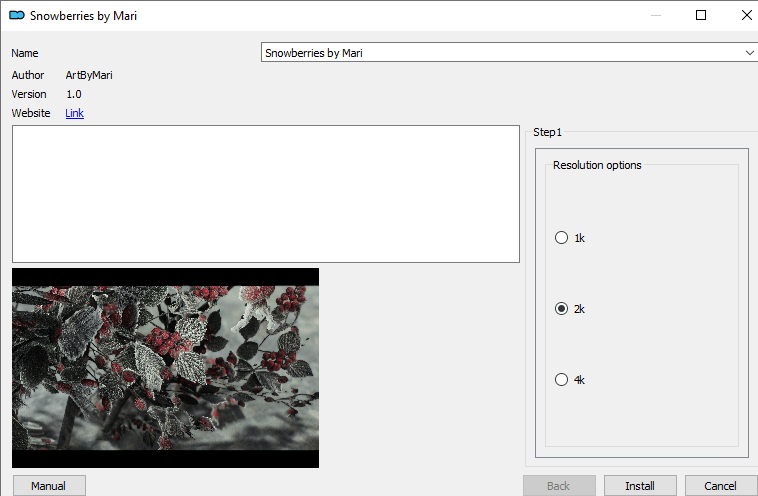Click the Author label
Viewport: 758px width, 496px height.
click(x=28, y=75)
